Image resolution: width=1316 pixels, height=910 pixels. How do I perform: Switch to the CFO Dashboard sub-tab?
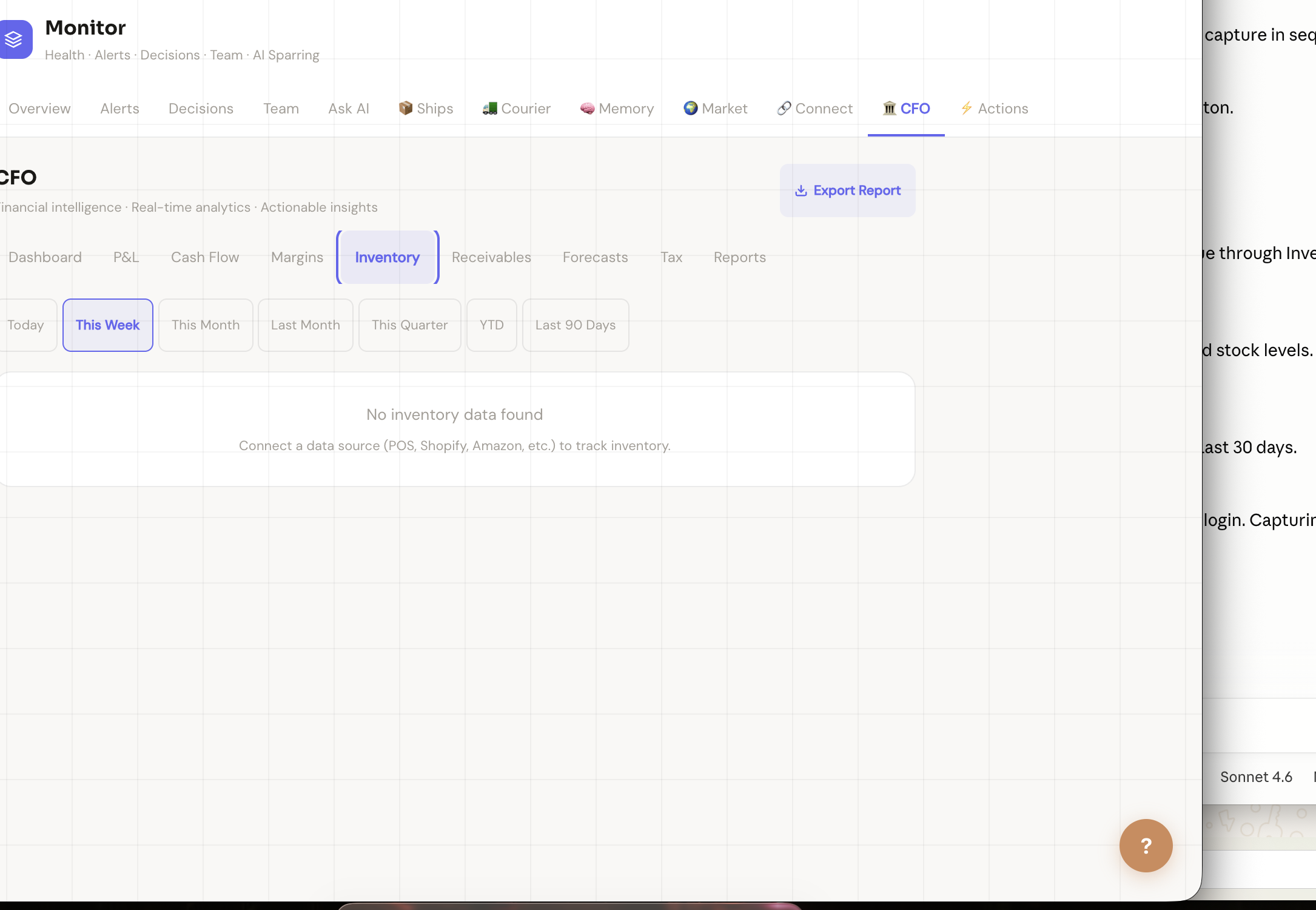pyautogui.click(x=45, y=257)
